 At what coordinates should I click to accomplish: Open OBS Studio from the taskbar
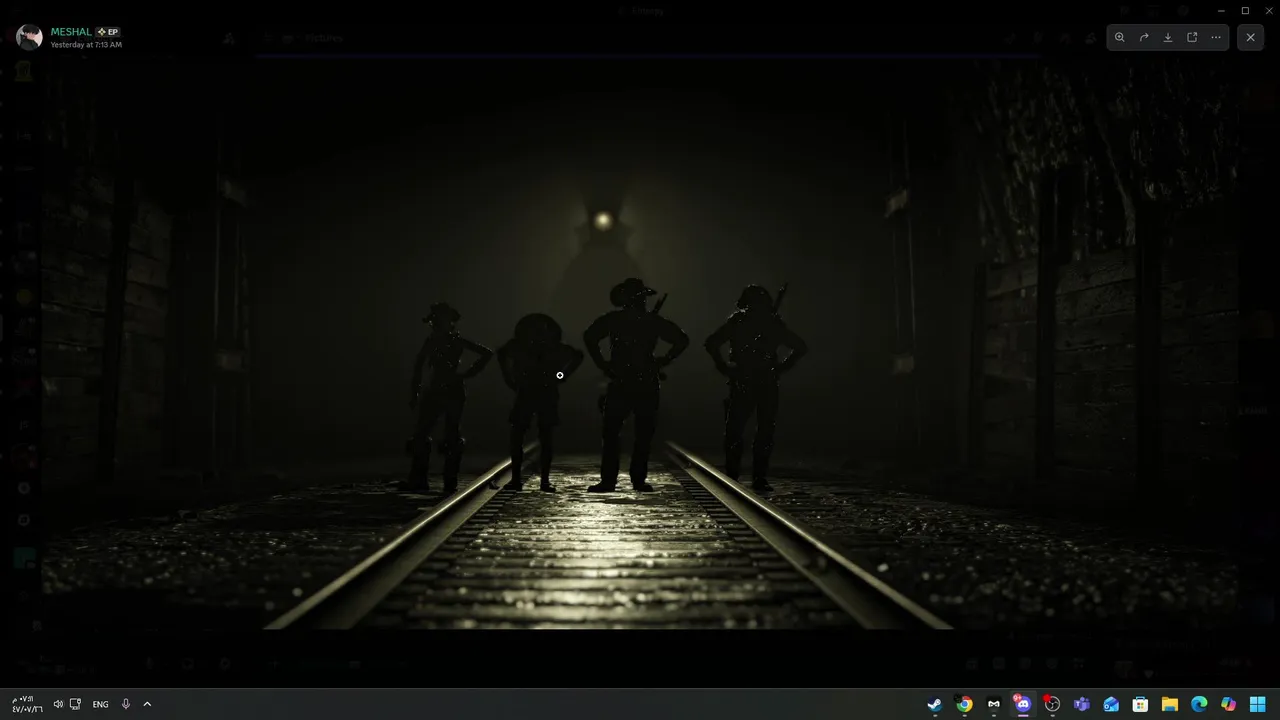tap(1052, 704)
